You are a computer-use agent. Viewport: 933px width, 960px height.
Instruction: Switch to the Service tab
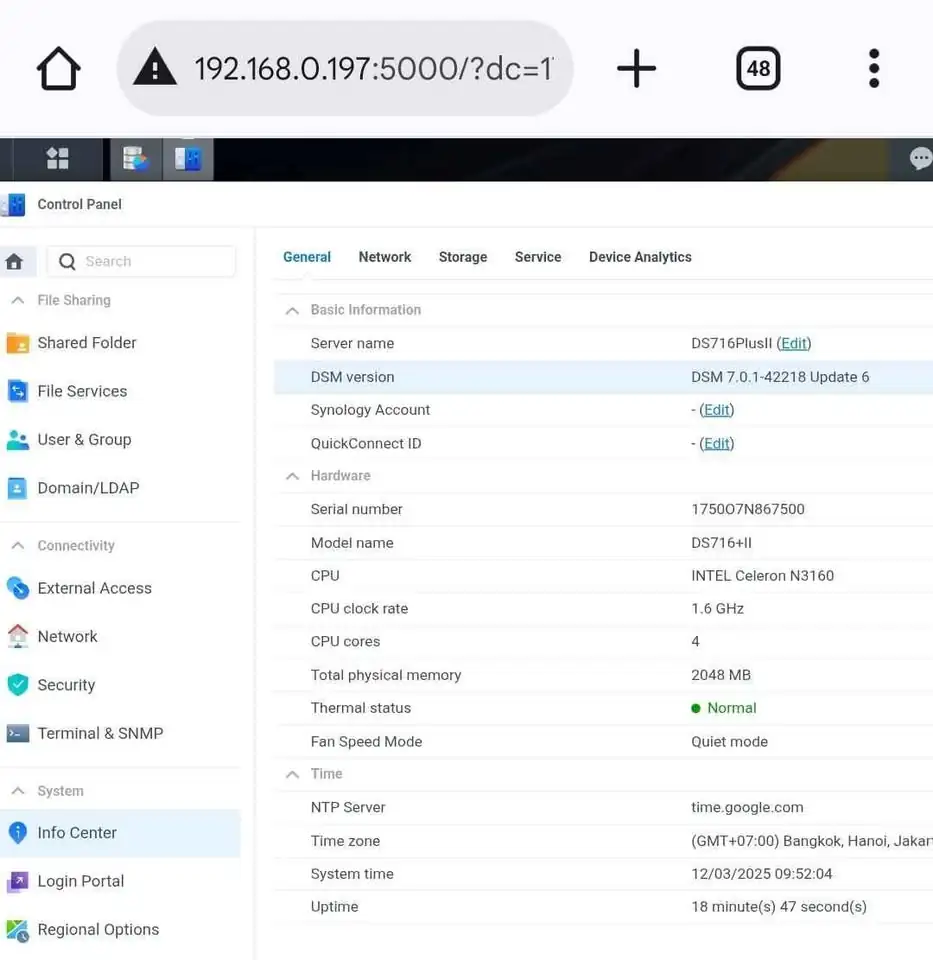[538, 257]
